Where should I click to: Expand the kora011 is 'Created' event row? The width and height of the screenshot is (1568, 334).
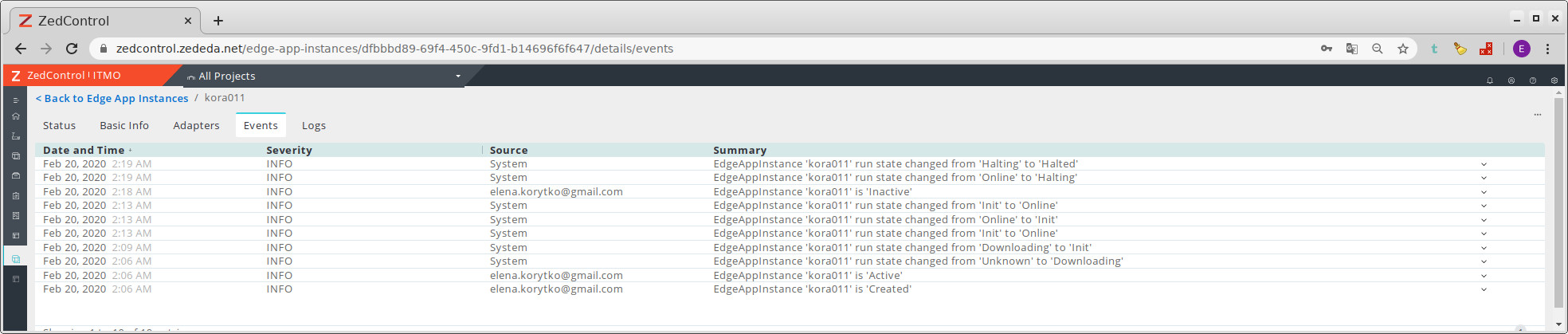[x=1484, y=289]
